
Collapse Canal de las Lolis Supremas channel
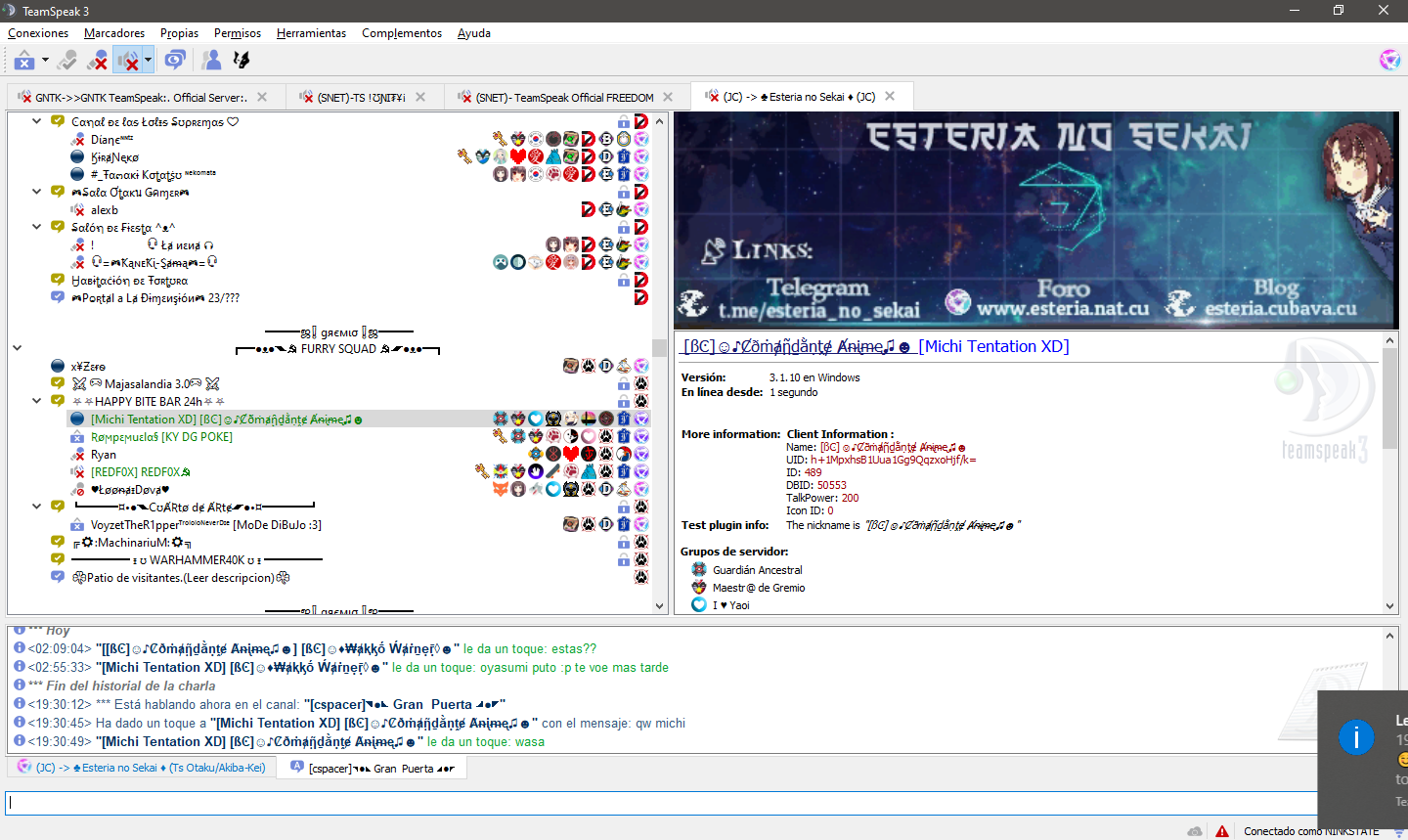[37, 121]
